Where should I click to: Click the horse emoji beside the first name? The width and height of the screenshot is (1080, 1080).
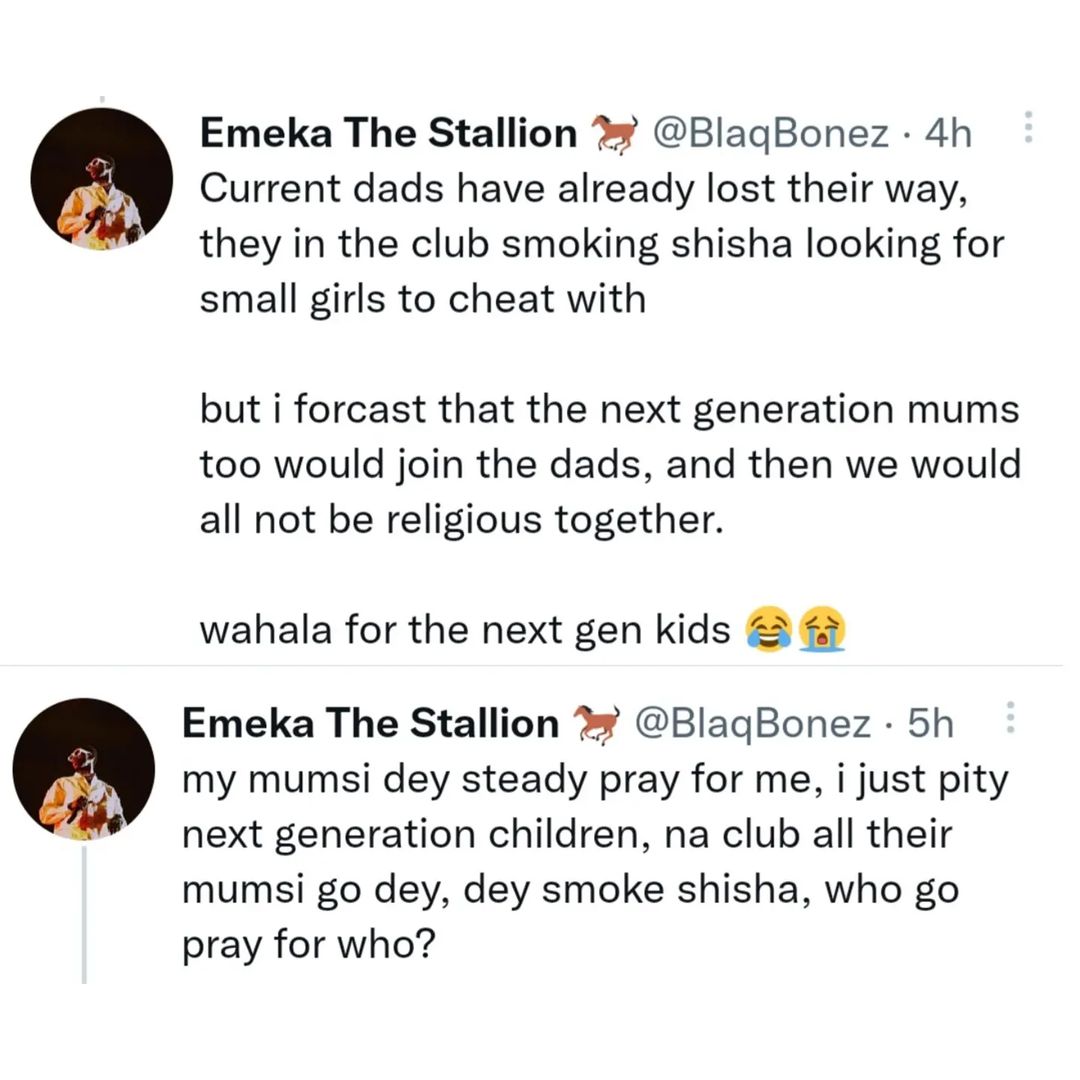pyautogui.click(x=616, y=134)
